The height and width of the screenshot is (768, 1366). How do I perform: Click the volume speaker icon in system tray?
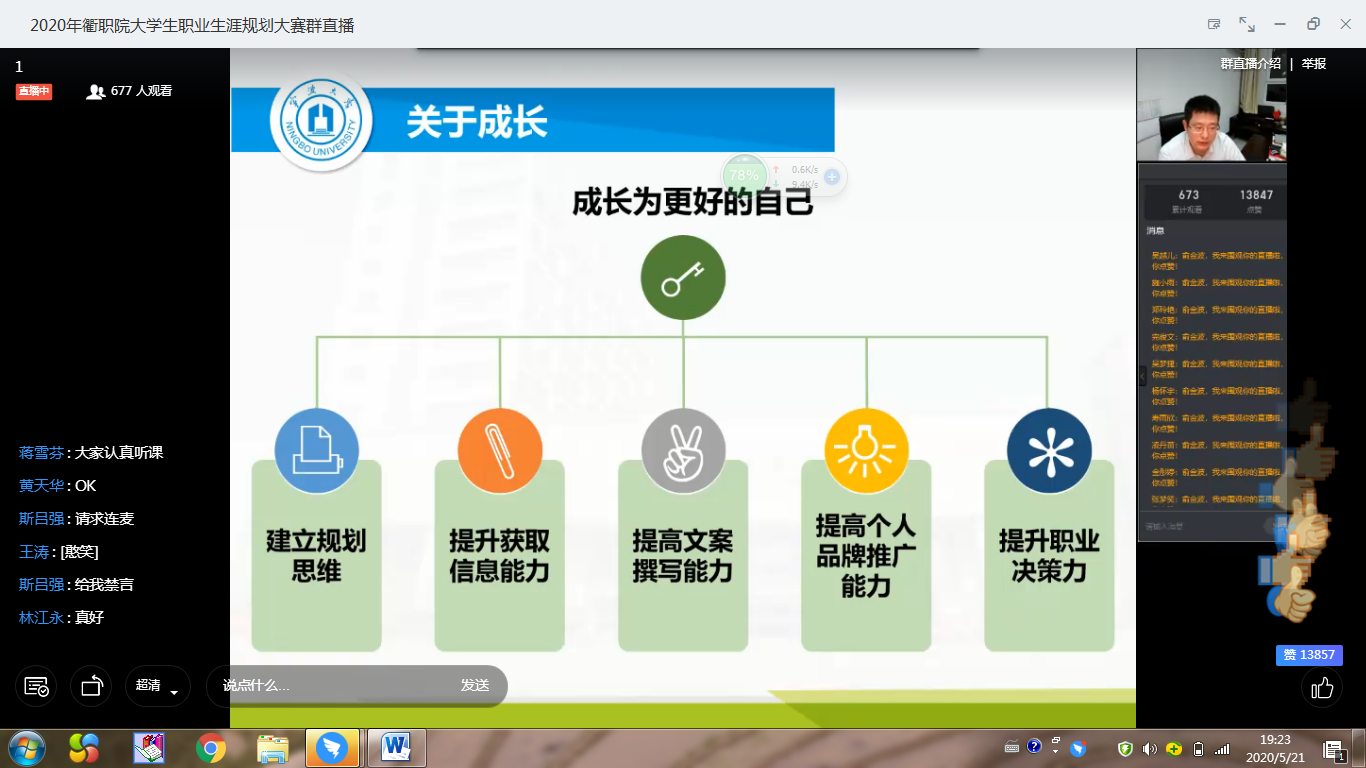pos(1149,748)
